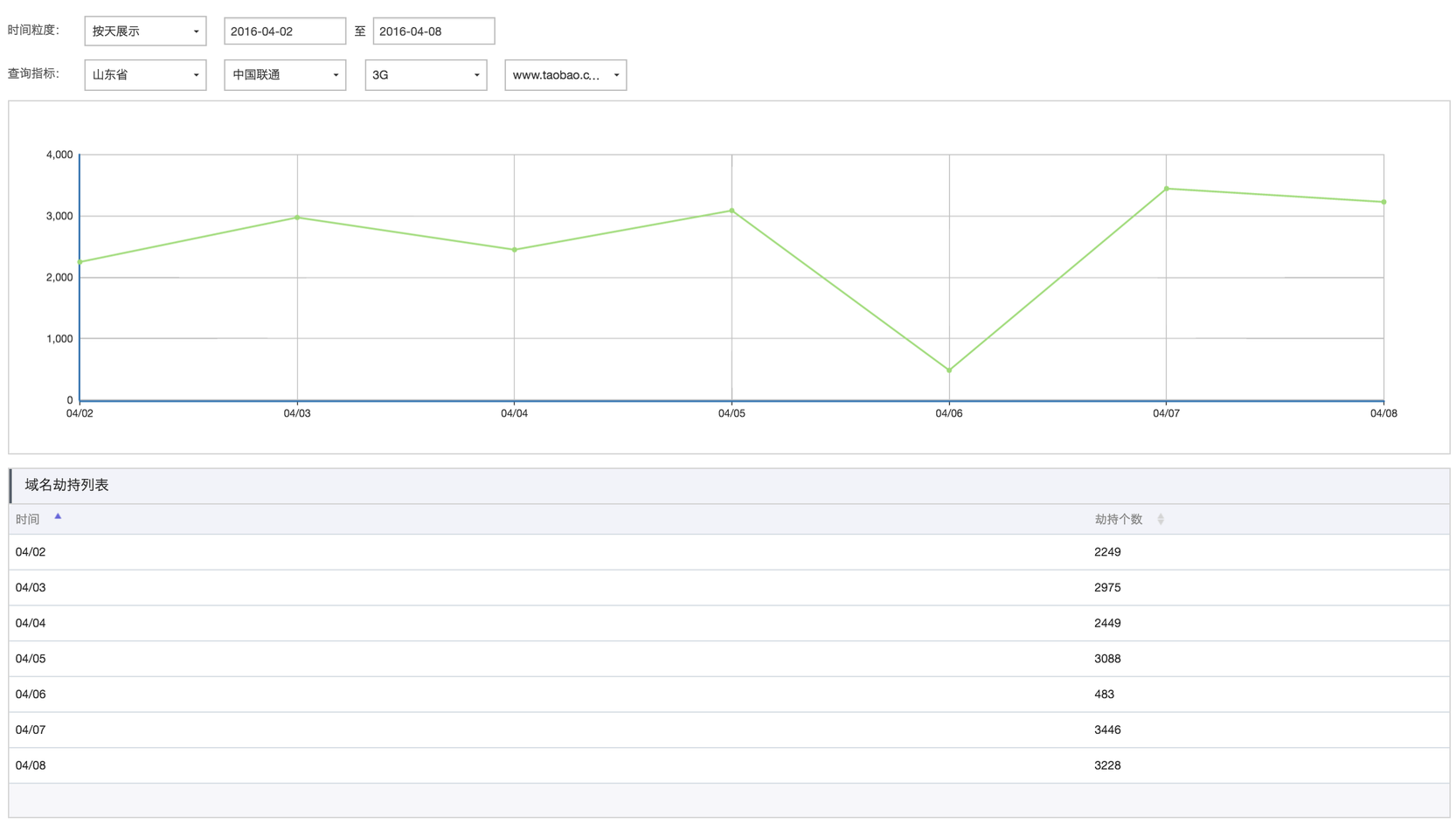
Task: Click the 查询指标 label
Action: click(33, 73)
